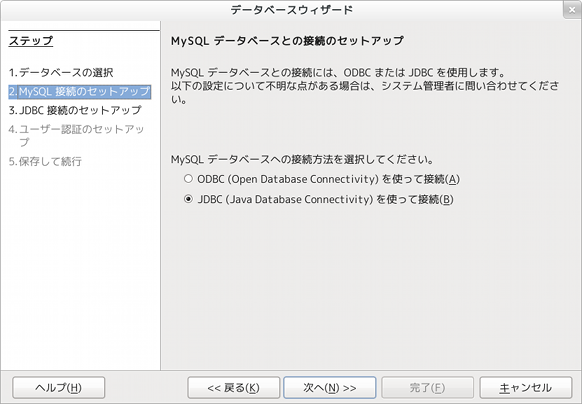Click the disabled 完了(F) finish button

(427, 388)
